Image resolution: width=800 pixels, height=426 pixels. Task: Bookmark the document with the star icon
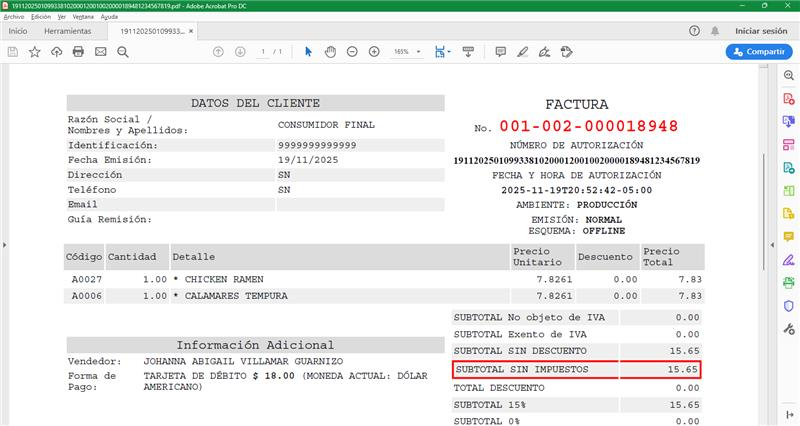[x=35, y=51]
